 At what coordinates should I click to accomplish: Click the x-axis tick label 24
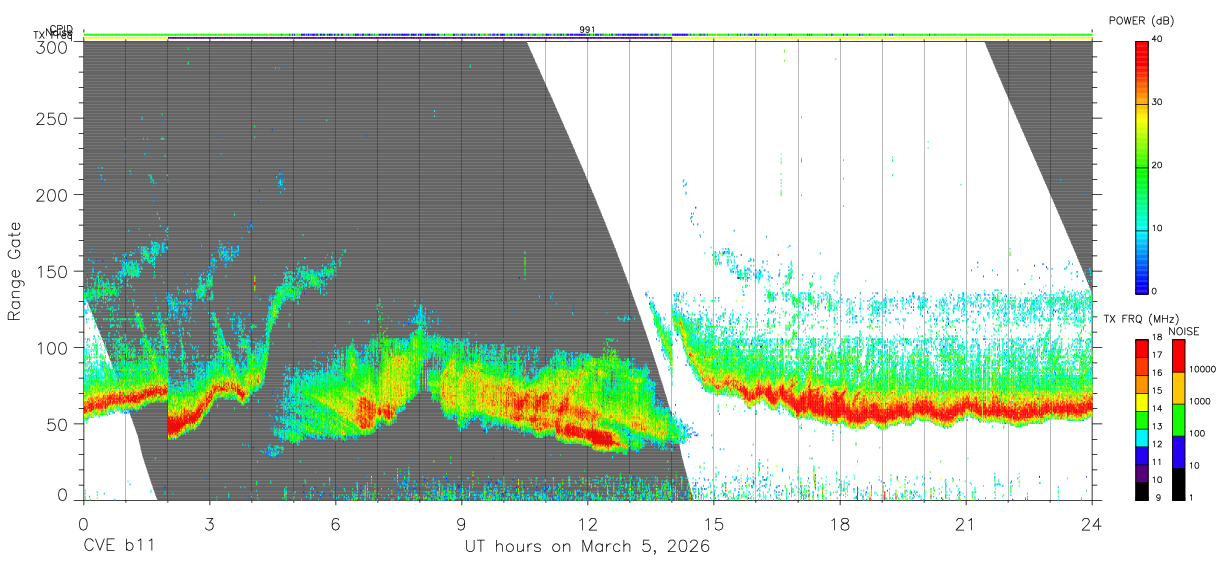[x=1092, y=524]
